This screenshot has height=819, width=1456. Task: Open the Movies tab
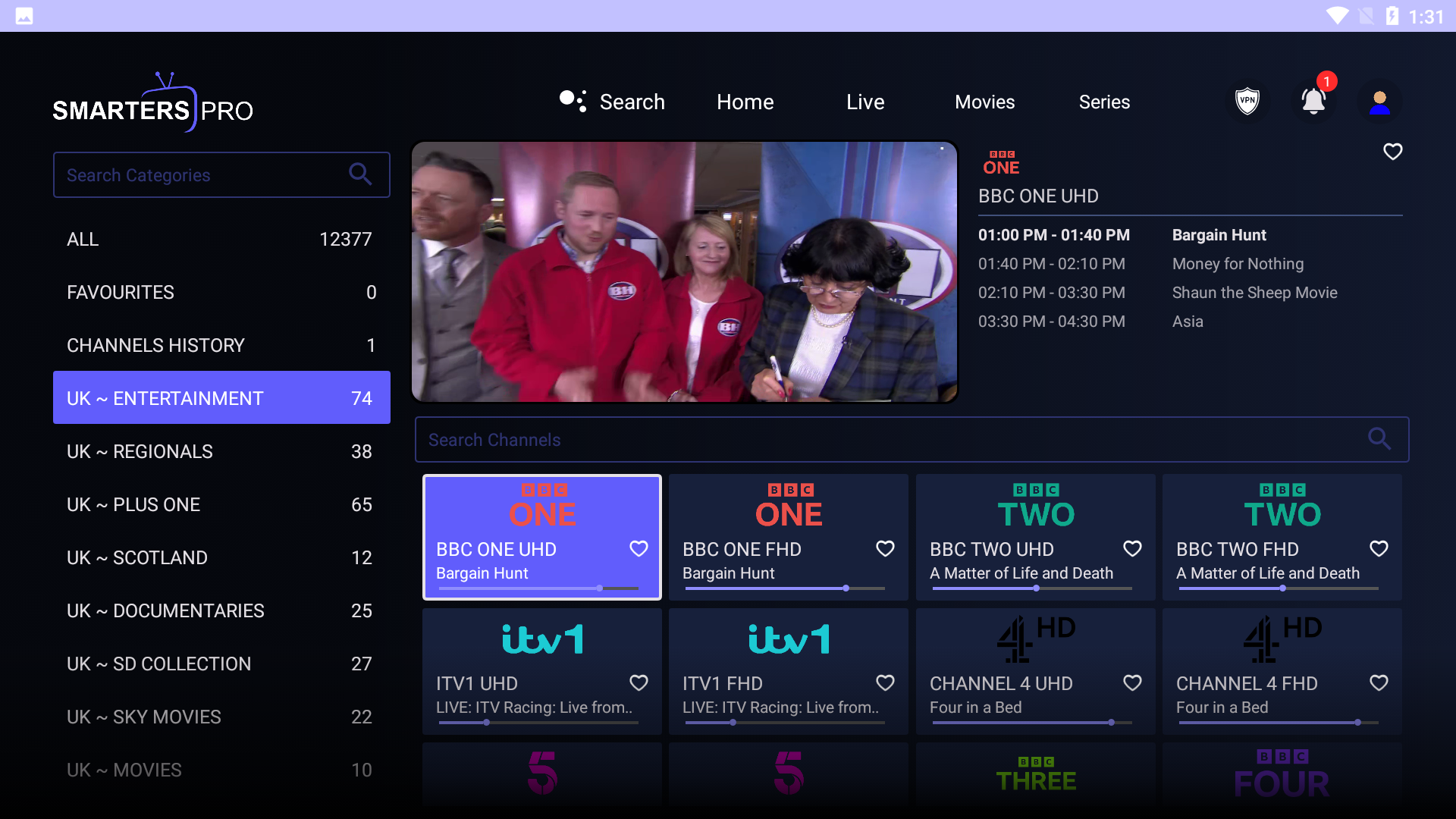(x=984, y=102)
